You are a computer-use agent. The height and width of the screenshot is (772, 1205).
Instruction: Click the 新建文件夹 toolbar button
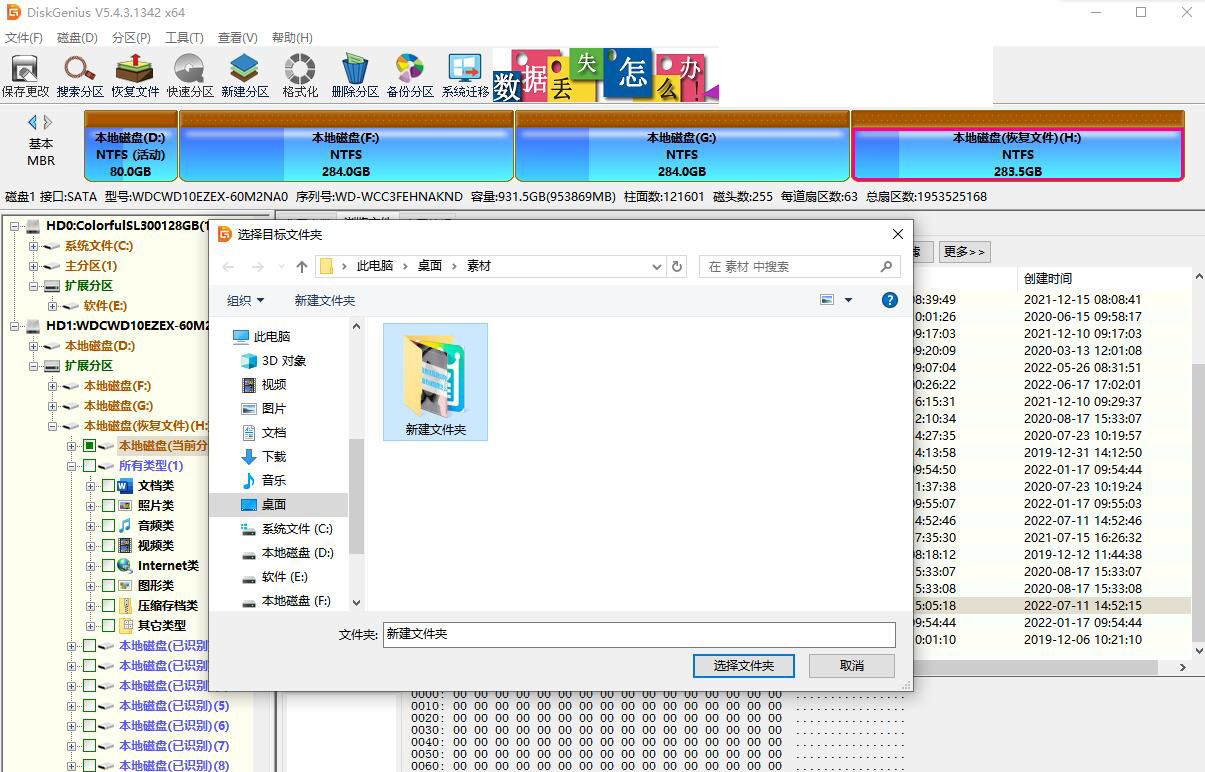pyautogui.click(x=324, y=300)
